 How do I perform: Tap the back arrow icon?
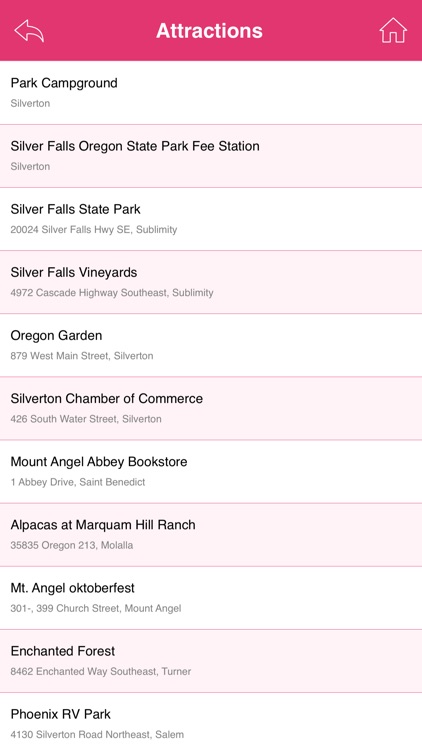tap(29, 31)
